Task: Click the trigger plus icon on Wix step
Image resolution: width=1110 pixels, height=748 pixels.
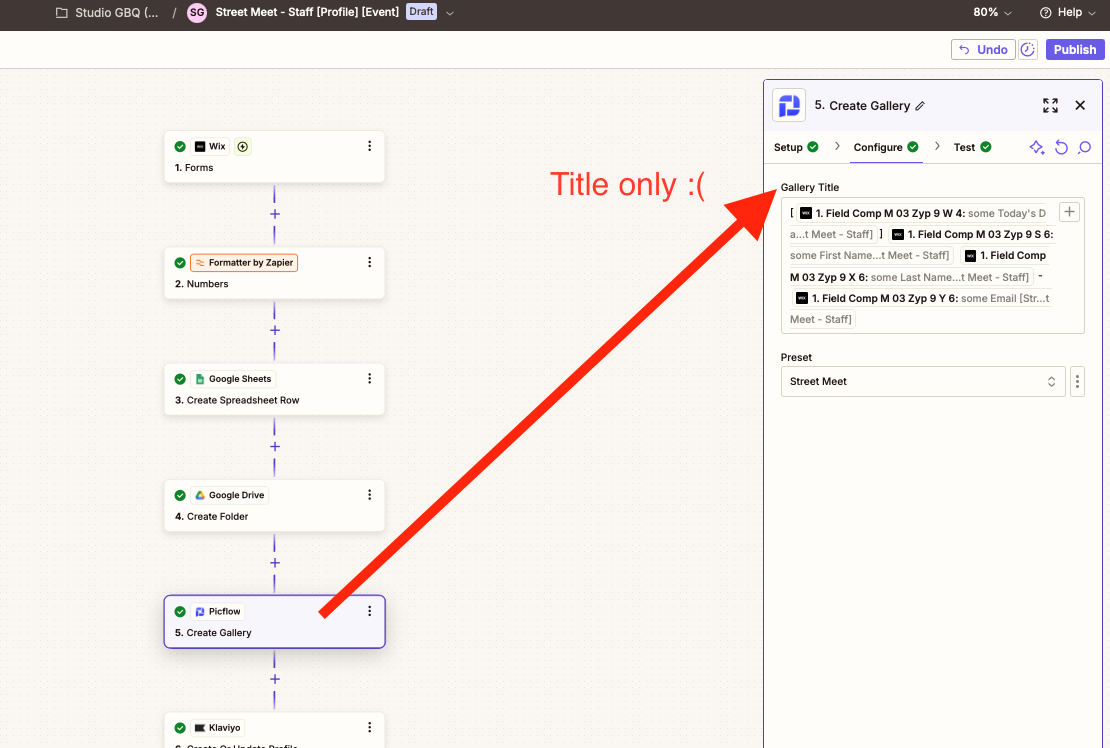Action: [243, 146]
